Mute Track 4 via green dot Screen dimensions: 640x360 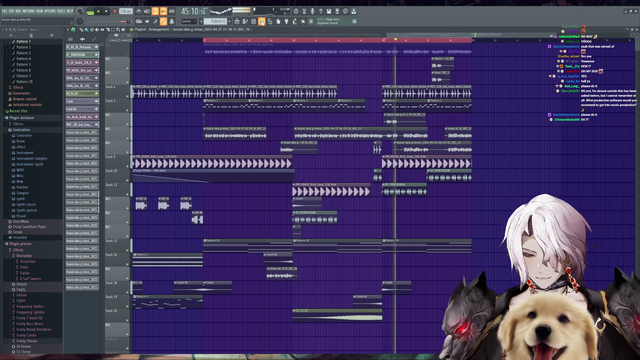coord(127,96)
